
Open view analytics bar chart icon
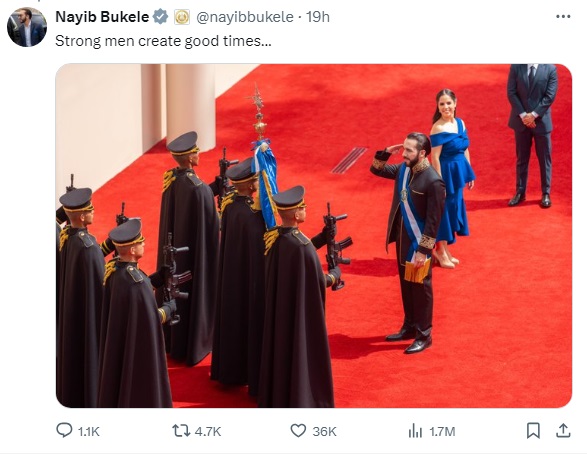click(x=415, y=430)
